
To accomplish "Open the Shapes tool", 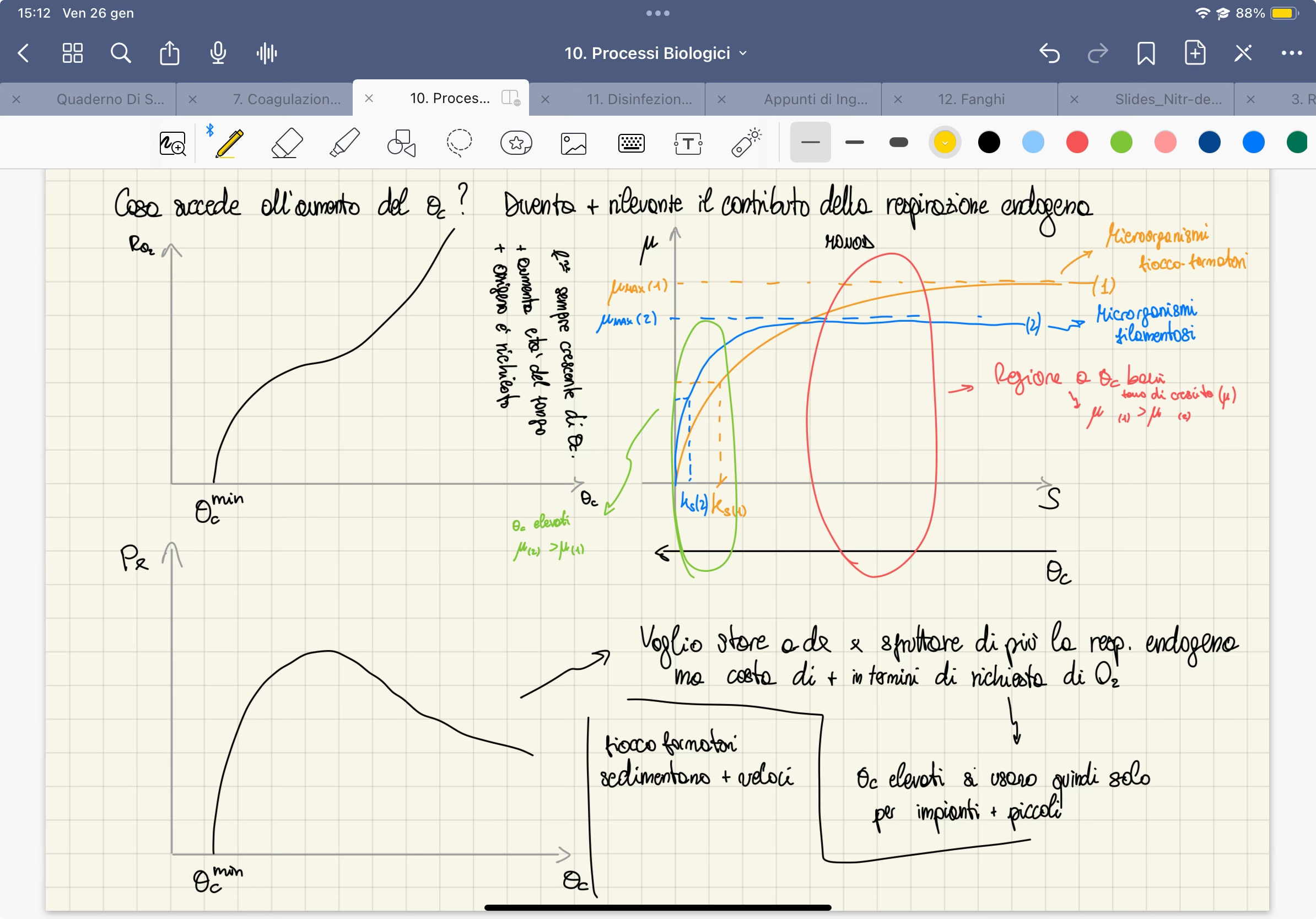I will [x=401, y=143].
